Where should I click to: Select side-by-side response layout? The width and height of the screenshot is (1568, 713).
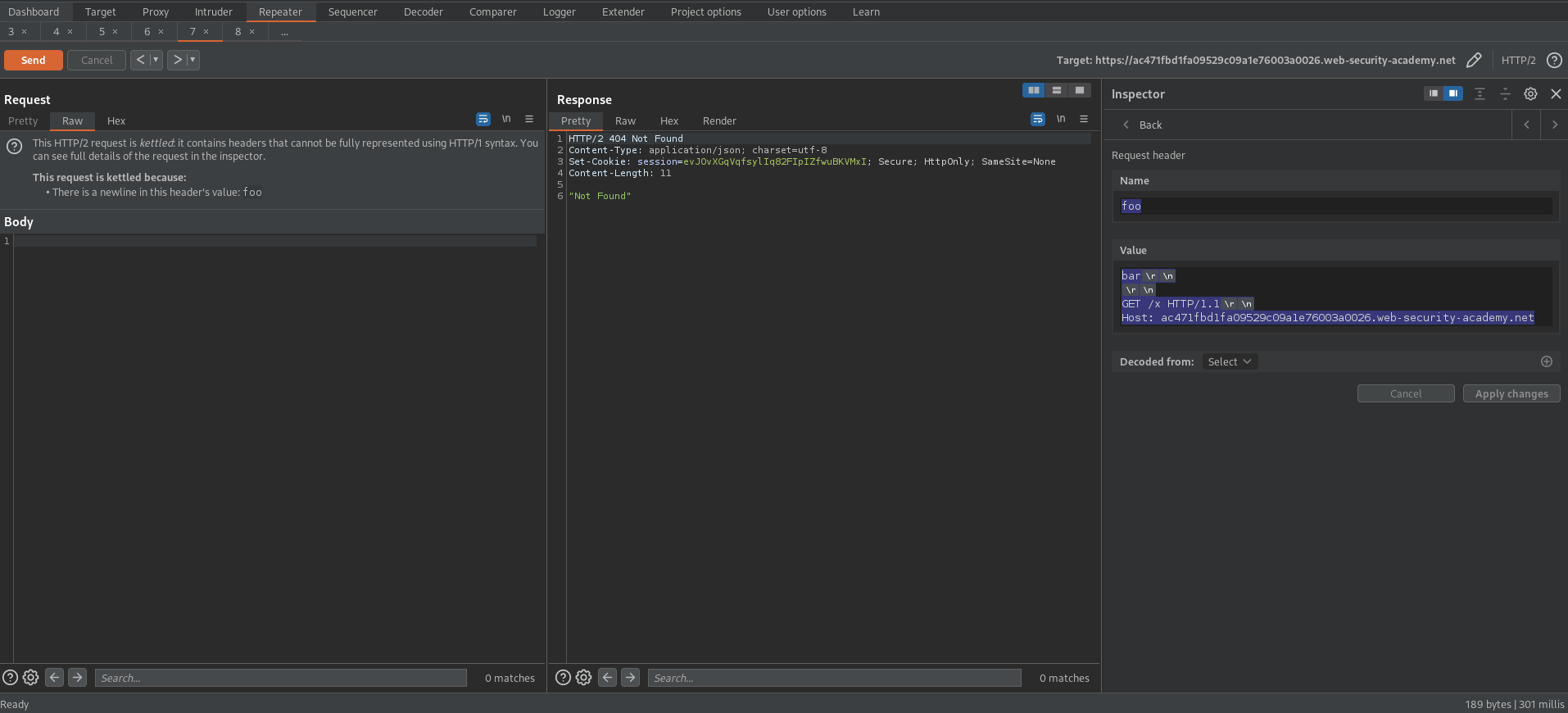tap(1034, 90)
